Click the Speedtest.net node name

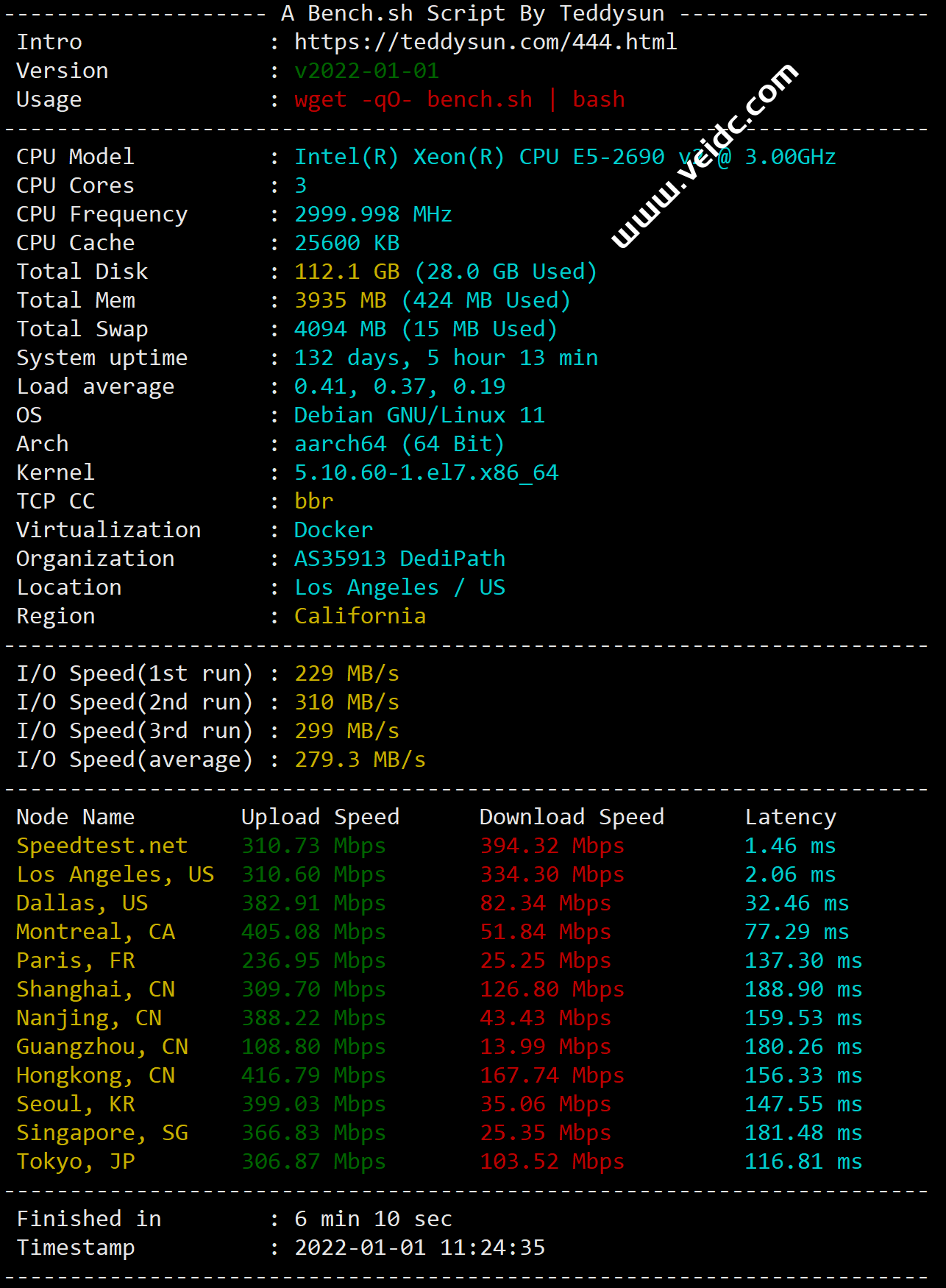[102, 846]
